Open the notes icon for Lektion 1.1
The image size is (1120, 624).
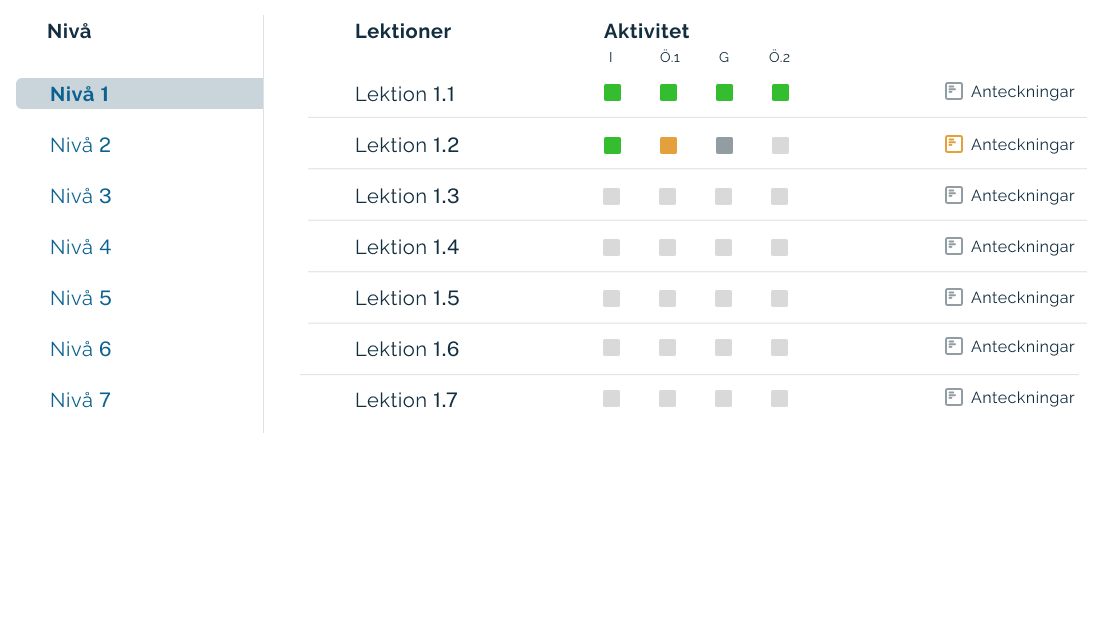click(x=954, y=91)
